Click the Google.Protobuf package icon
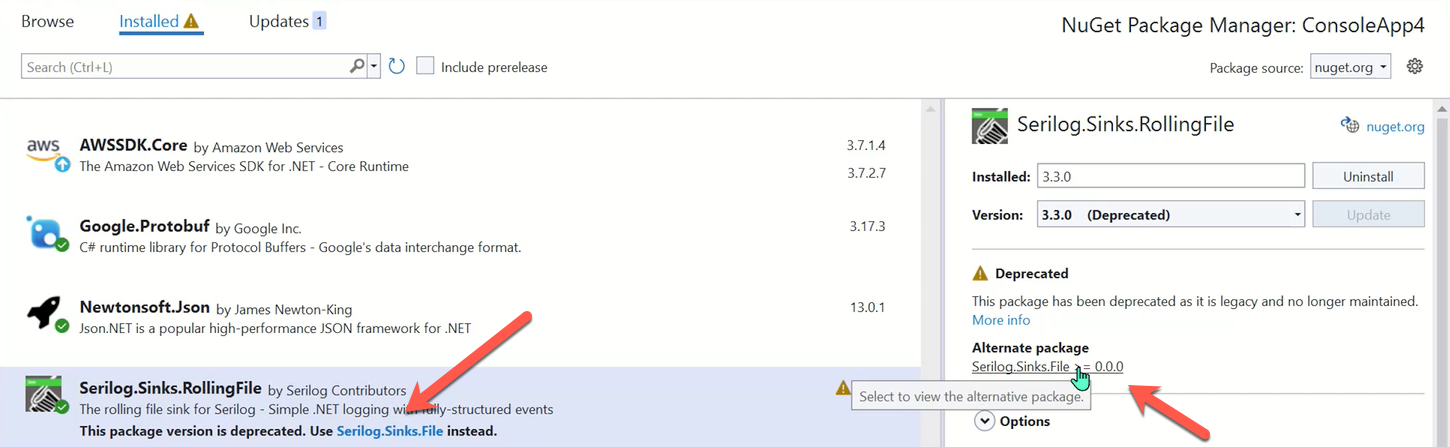This screenshot has height=447, width=1450. tap(46, 234)
